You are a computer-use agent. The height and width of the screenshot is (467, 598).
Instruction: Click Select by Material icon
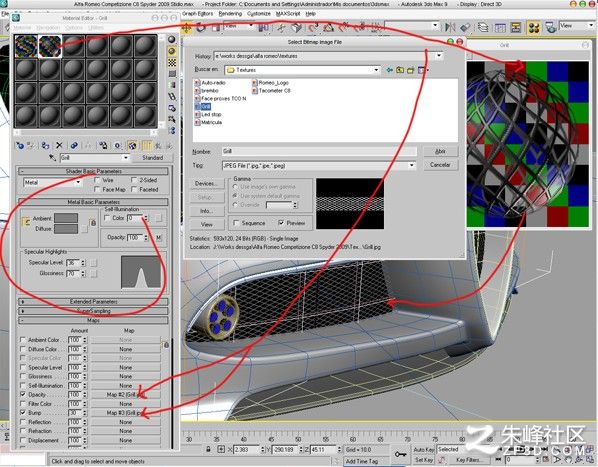(x=172, y=120)
